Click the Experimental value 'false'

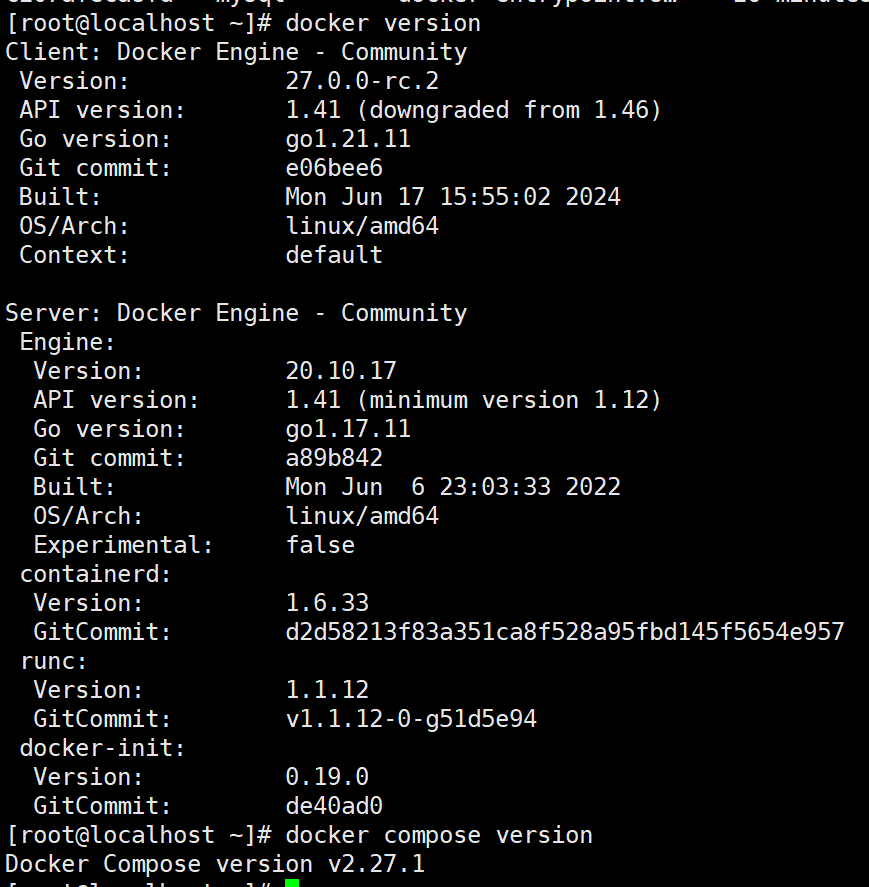(320, 545)
